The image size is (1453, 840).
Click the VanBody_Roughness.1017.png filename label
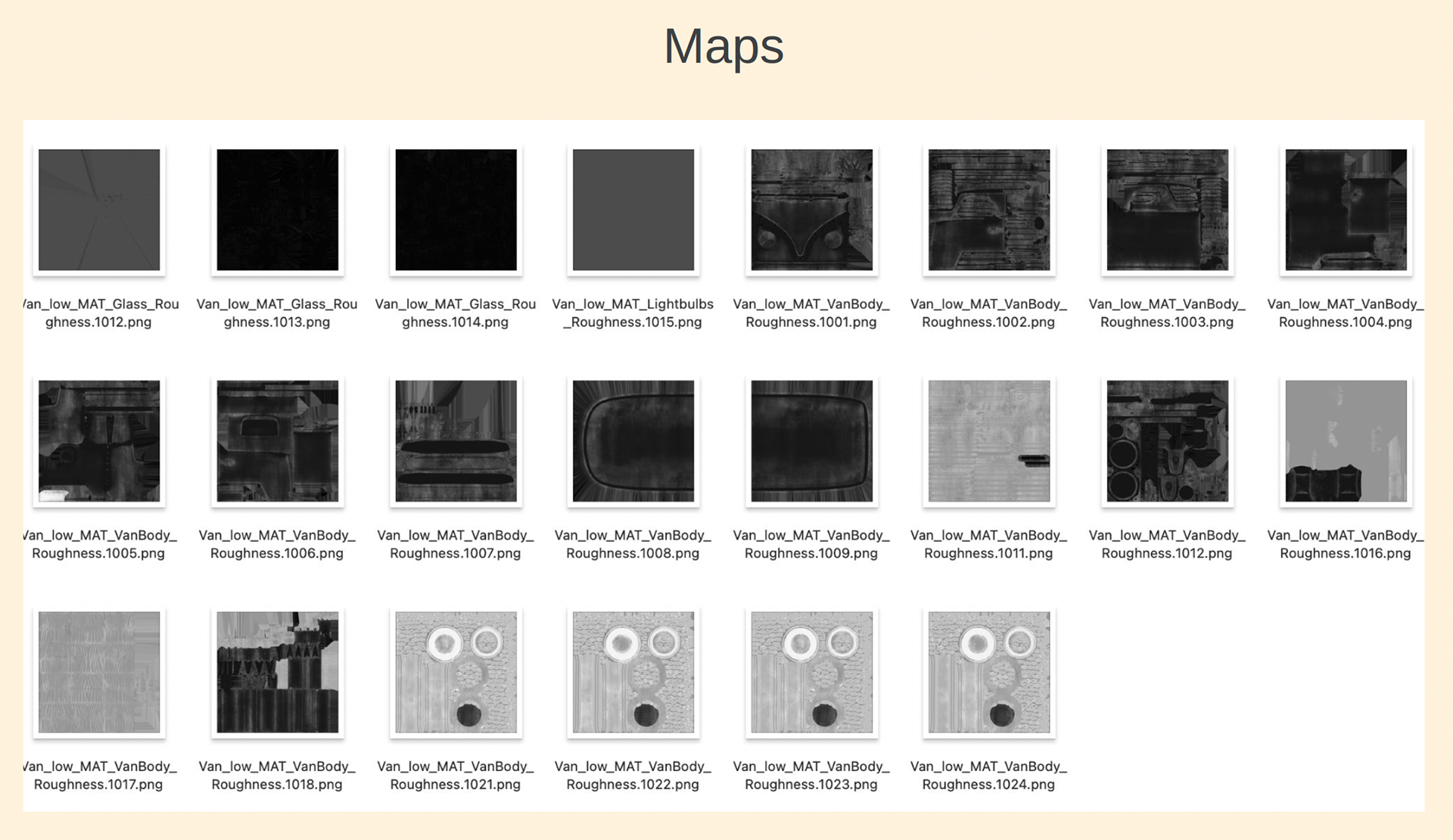[98, 776]
